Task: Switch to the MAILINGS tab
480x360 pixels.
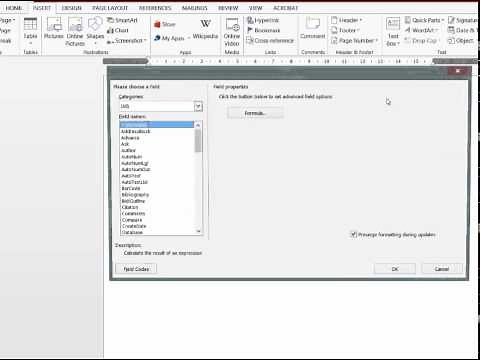Action: pos(195,8)
